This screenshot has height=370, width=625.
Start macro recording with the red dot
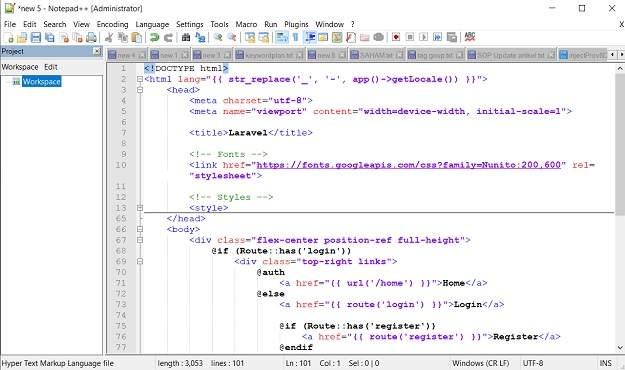[x=396, y=37]
